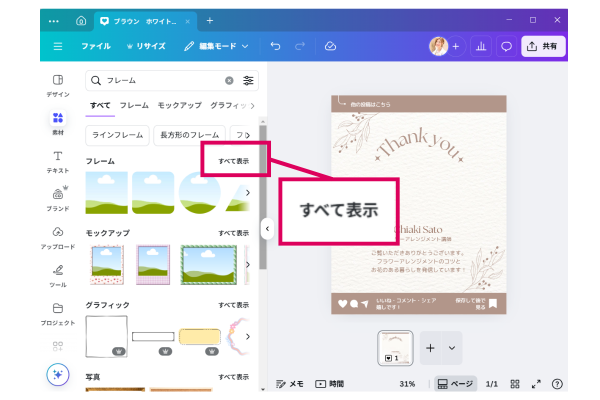Click the 共有 (Share) button
The width and height of the screenshot is (600, 400).
544,46
